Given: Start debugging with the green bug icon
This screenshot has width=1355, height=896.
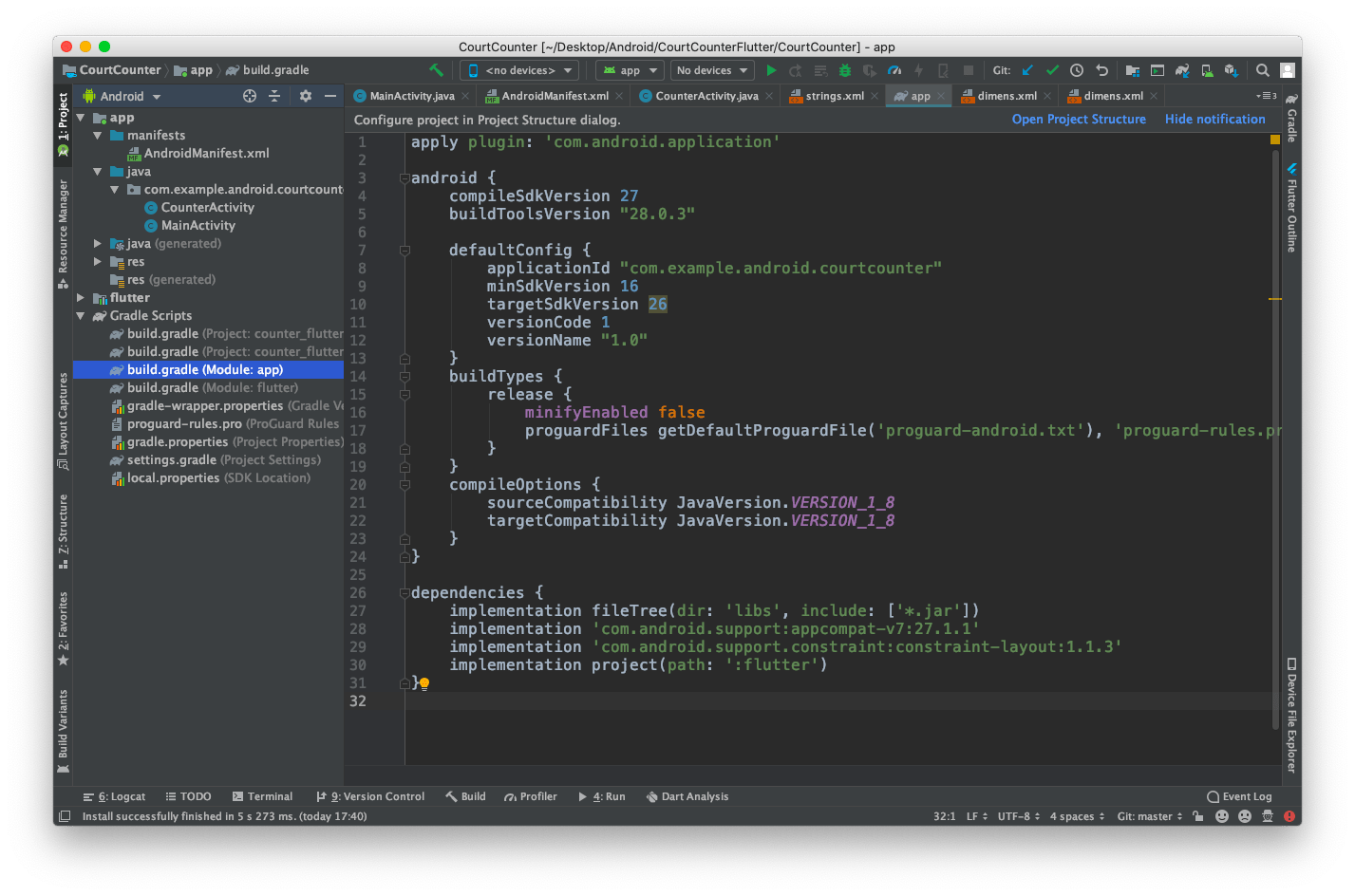Looking at the screenshot, I should (844, 70).
